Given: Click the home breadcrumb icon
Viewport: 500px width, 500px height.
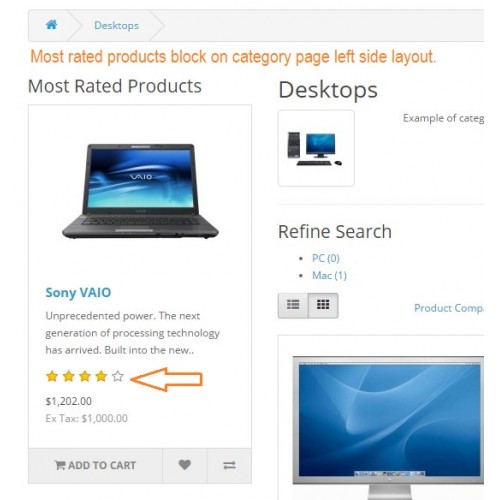Looking at the screenshot, I should point(51,25).
